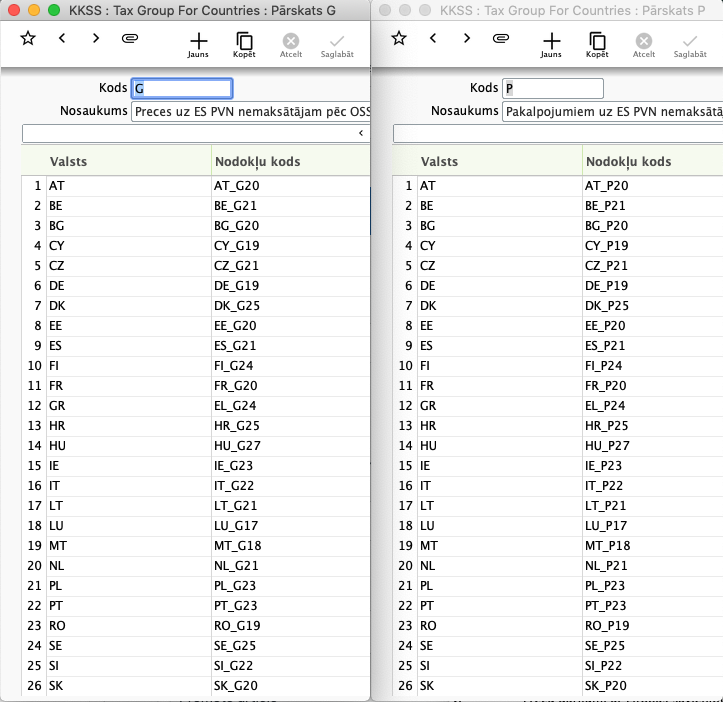Click Valsts column header in Pārskats G window
Viewport: 723px width, 702px height.
(x=128, y=161)
